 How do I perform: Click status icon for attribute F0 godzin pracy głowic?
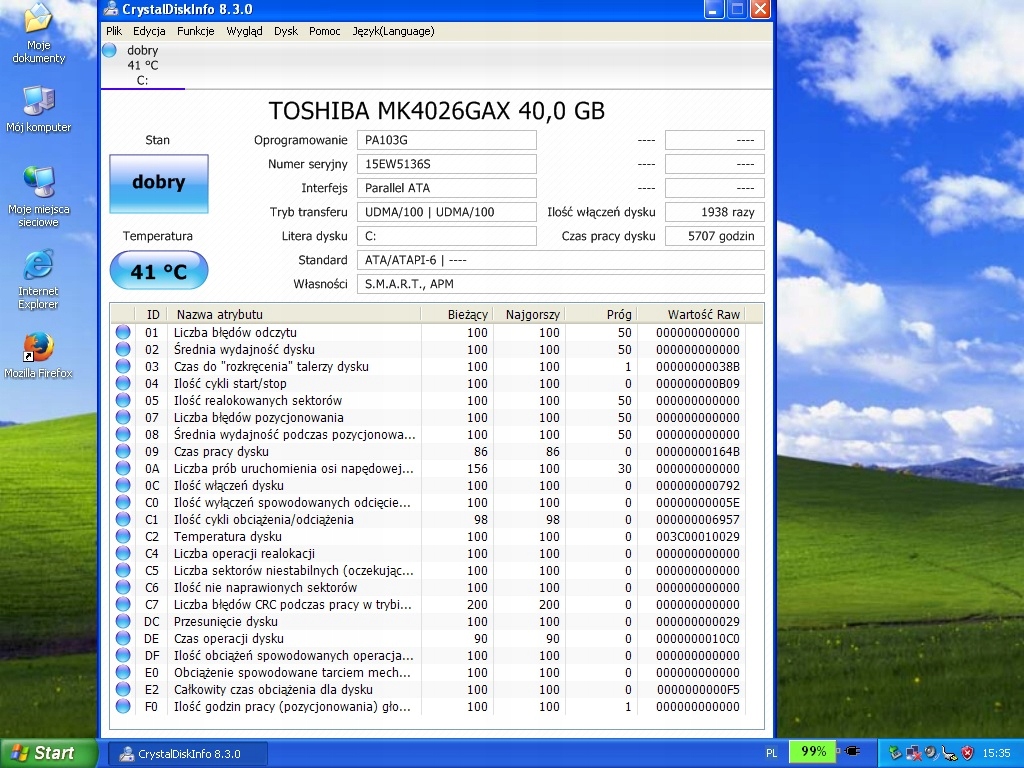(123, 706)
